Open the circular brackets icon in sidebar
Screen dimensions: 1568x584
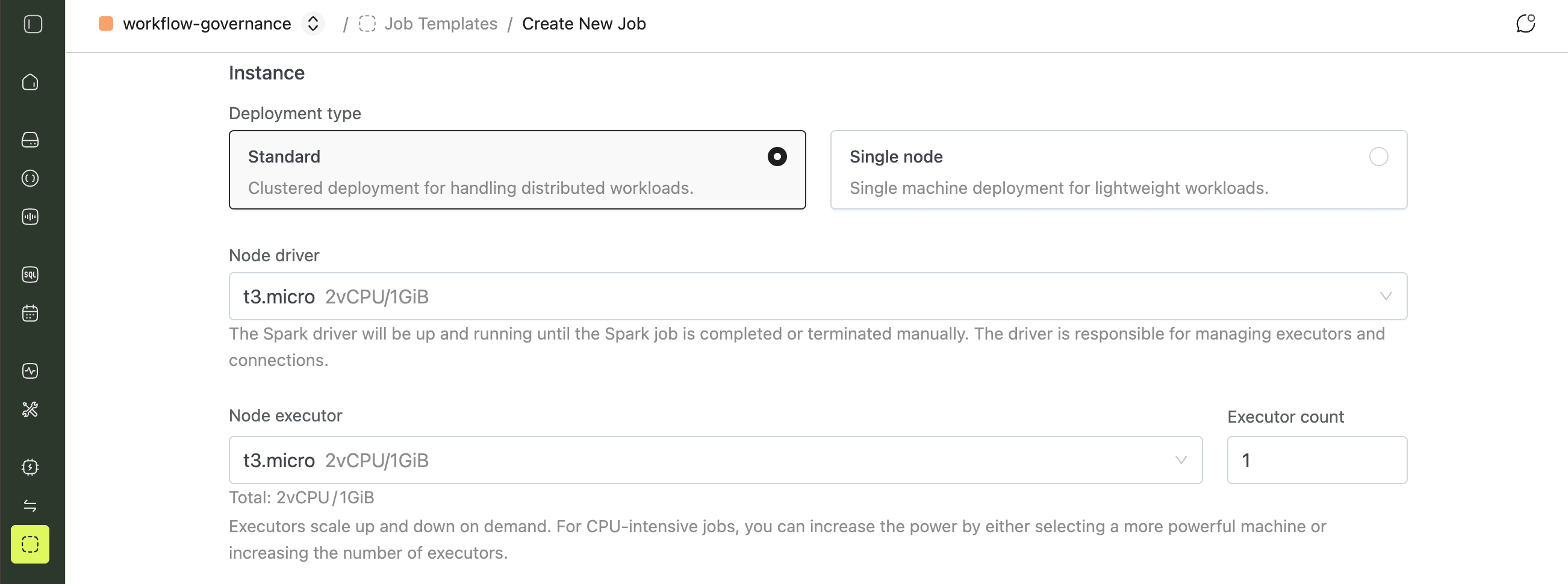point(30,178)
